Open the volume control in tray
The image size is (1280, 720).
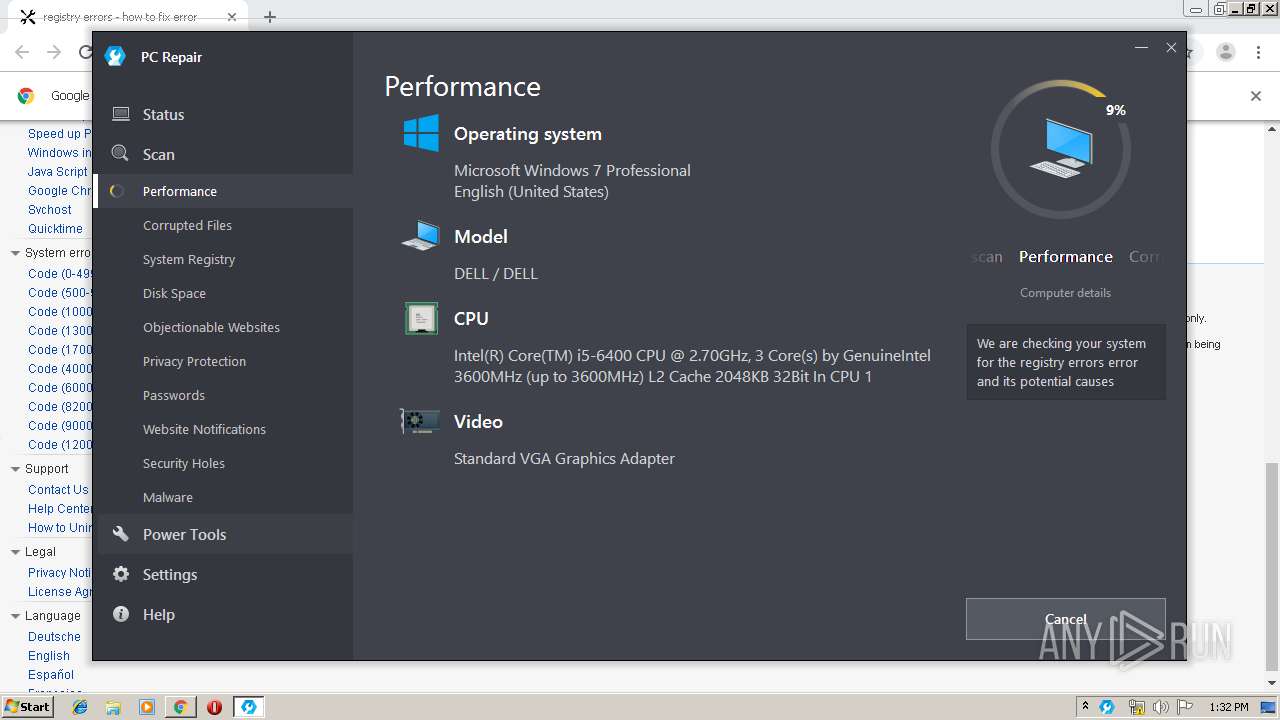pos(1160,707)
